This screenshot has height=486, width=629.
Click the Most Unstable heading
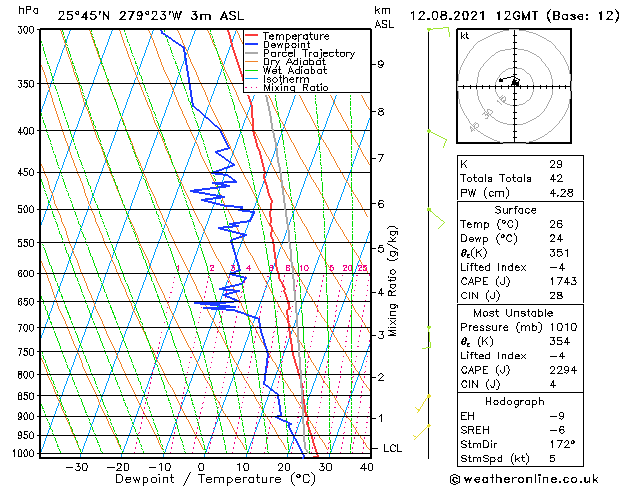513,313
